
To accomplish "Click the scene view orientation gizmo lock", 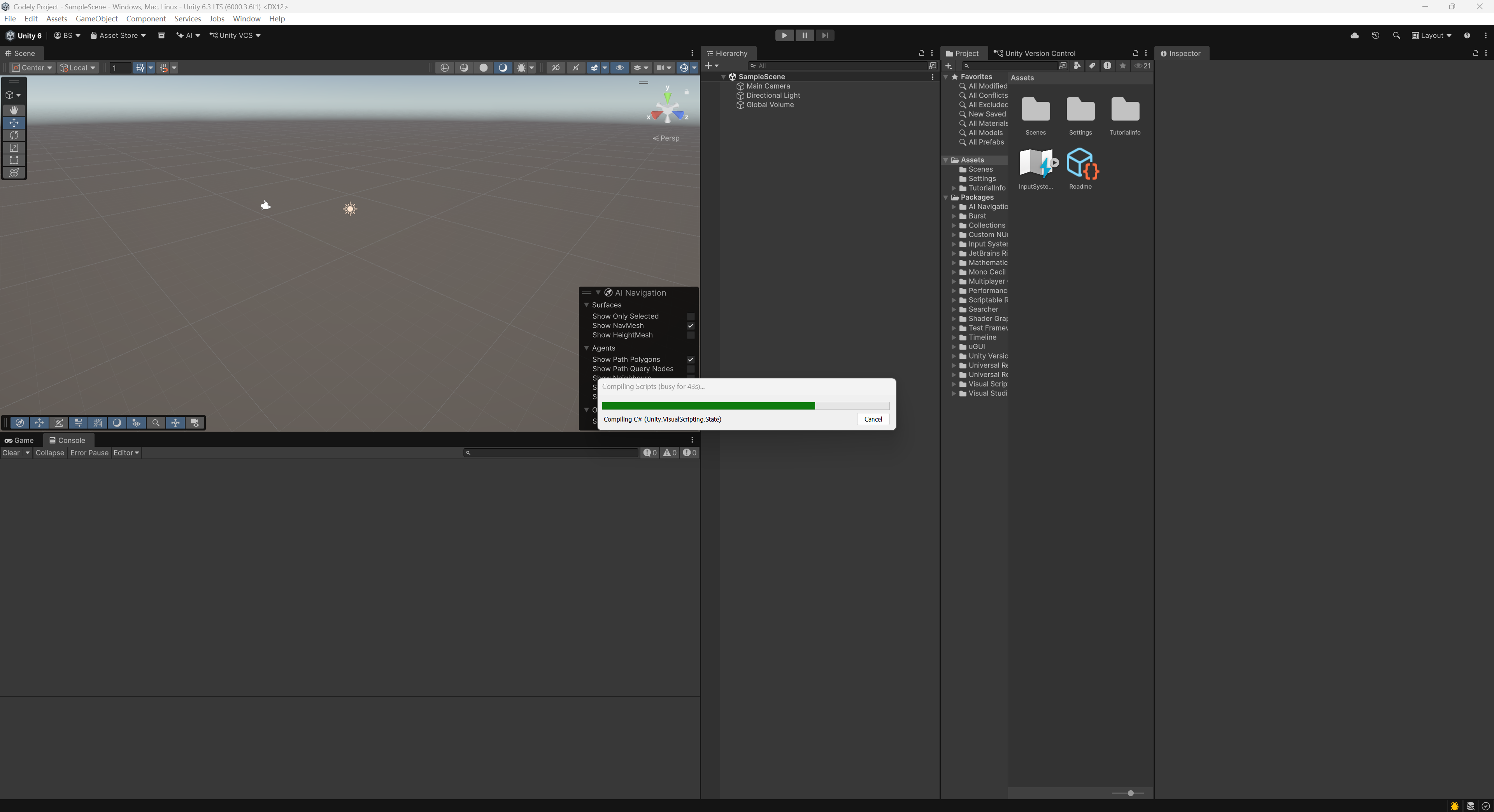I will click(687, 91).
